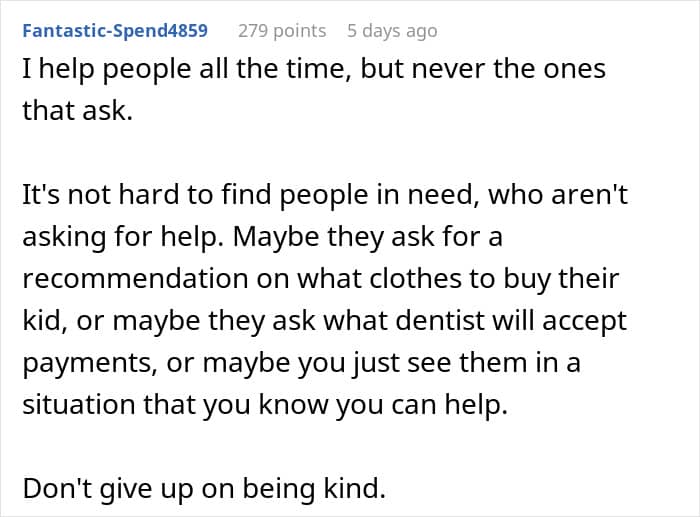Click the word 'never' in the first line

(x=449, y=69)
